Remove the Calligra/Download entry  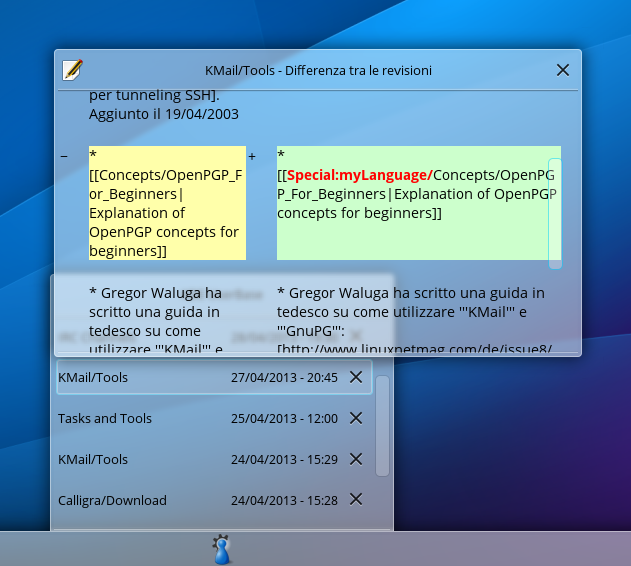(x=356, y=500)
